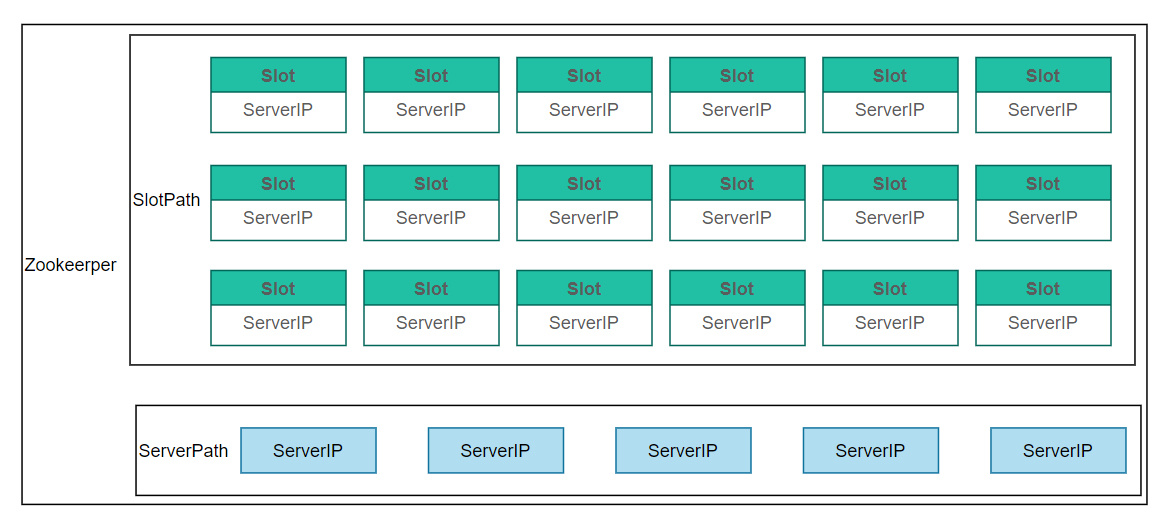
Task: Select middle blue ServerIP box in ServerPath
Action: [x=683, y=451]
